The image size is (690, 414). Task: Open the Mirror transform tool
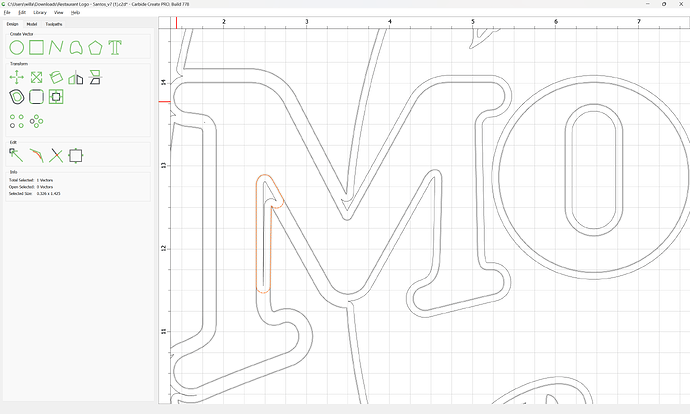tap(76, 77)
